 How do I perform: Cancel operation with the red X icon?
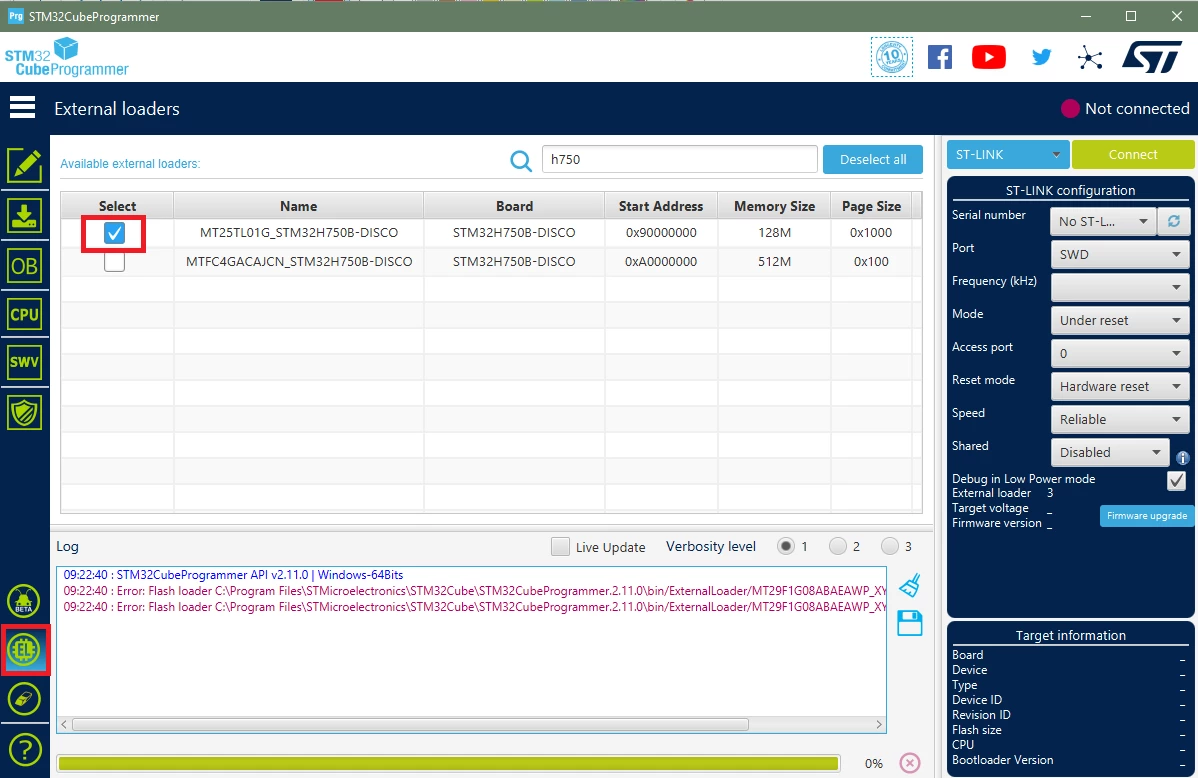[910, 763]
